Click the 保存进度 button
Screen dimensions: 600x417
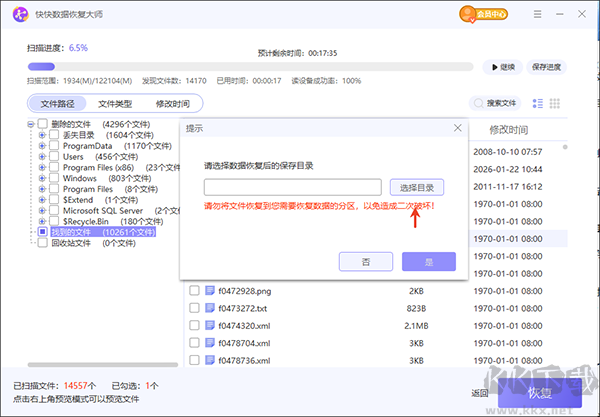coord(546,67)
